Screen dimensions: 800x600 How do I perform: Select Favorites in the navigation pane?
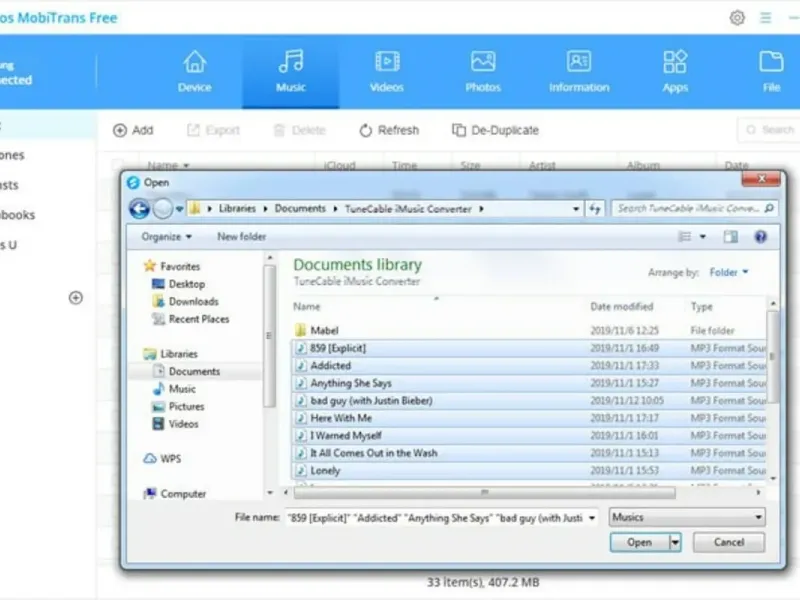[x=172, y=266]
